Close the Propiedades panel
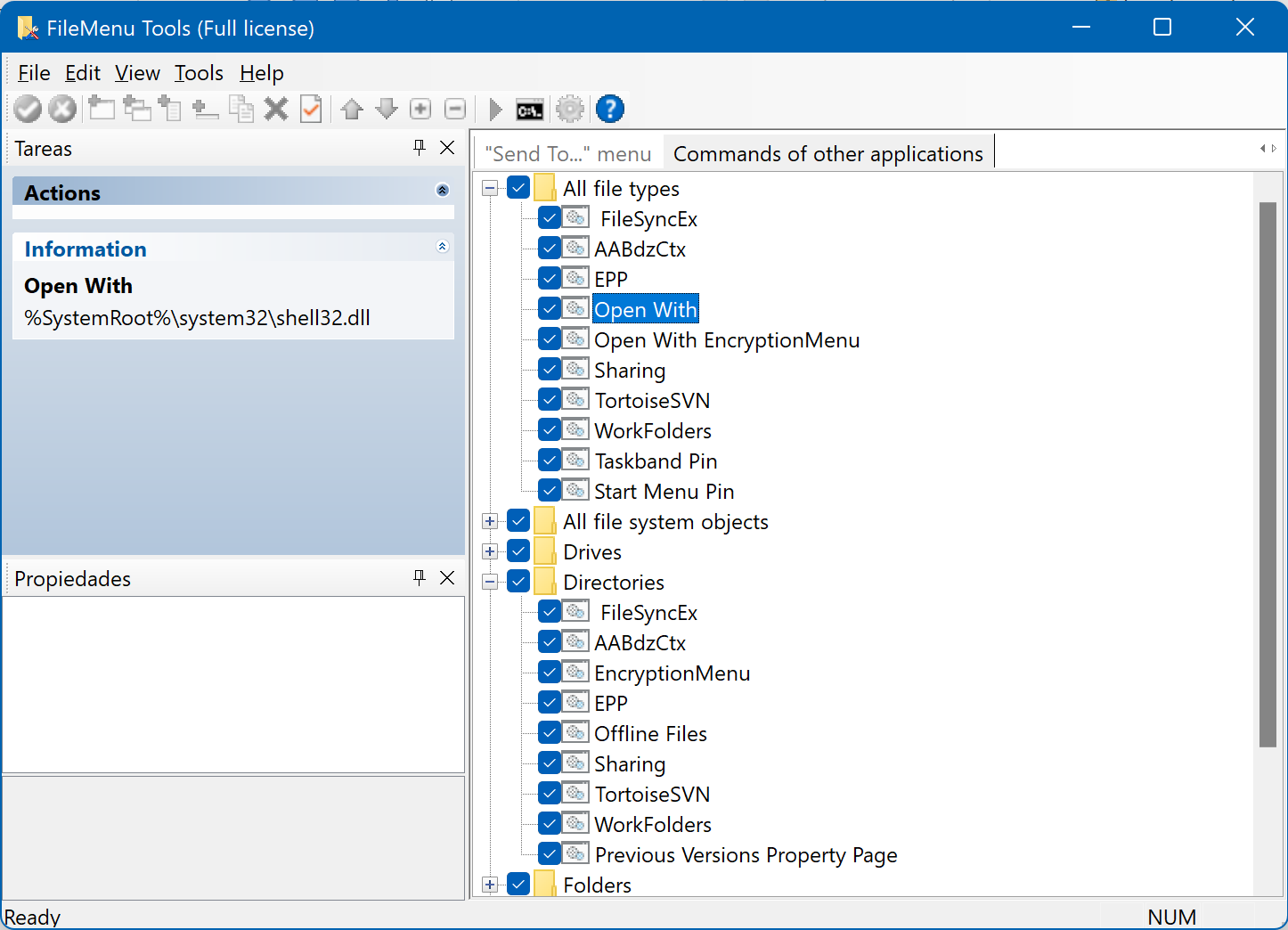 click(447, 578)
